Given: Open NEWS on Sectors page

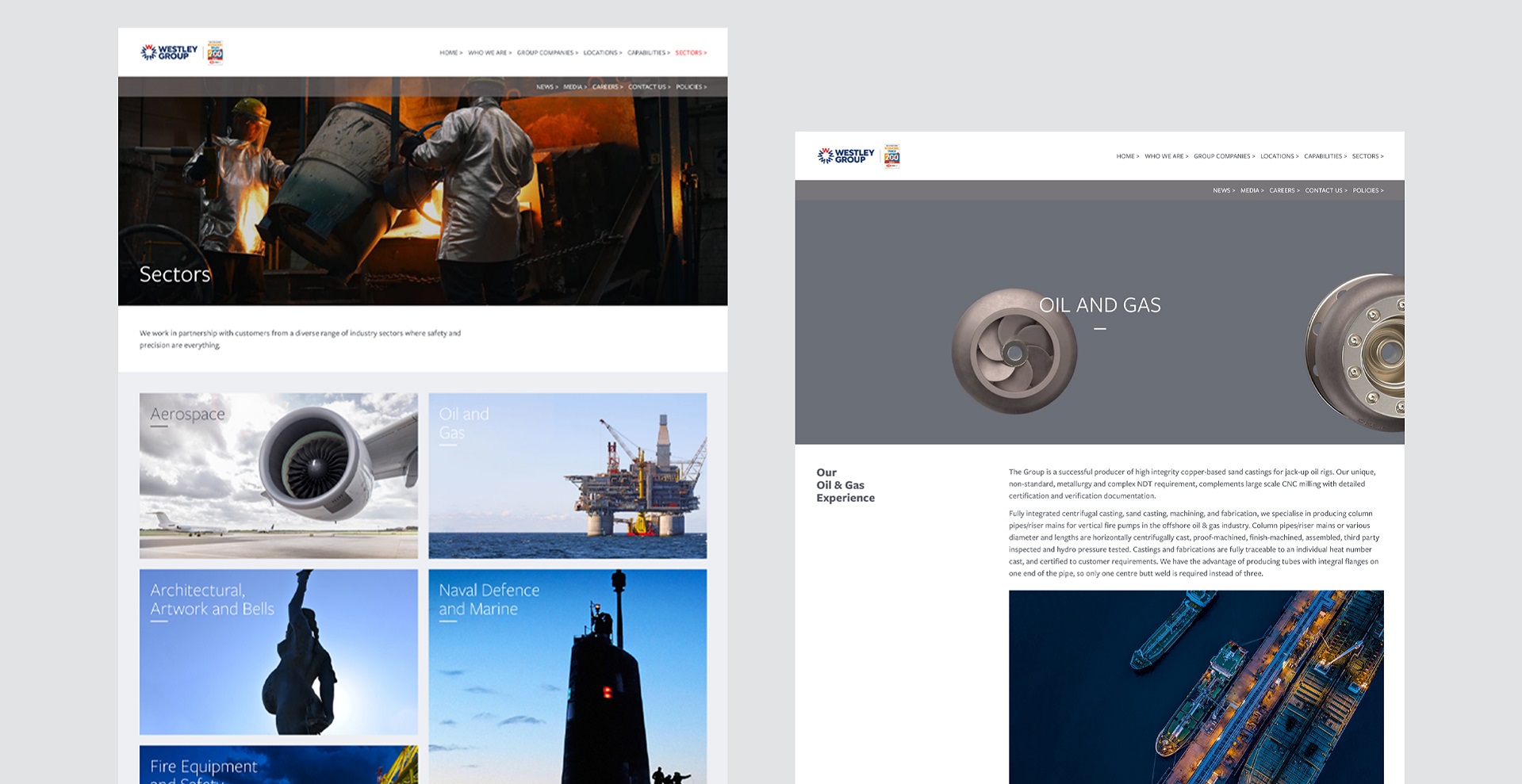Looking at the screenshot, I should tap(547, 87).
